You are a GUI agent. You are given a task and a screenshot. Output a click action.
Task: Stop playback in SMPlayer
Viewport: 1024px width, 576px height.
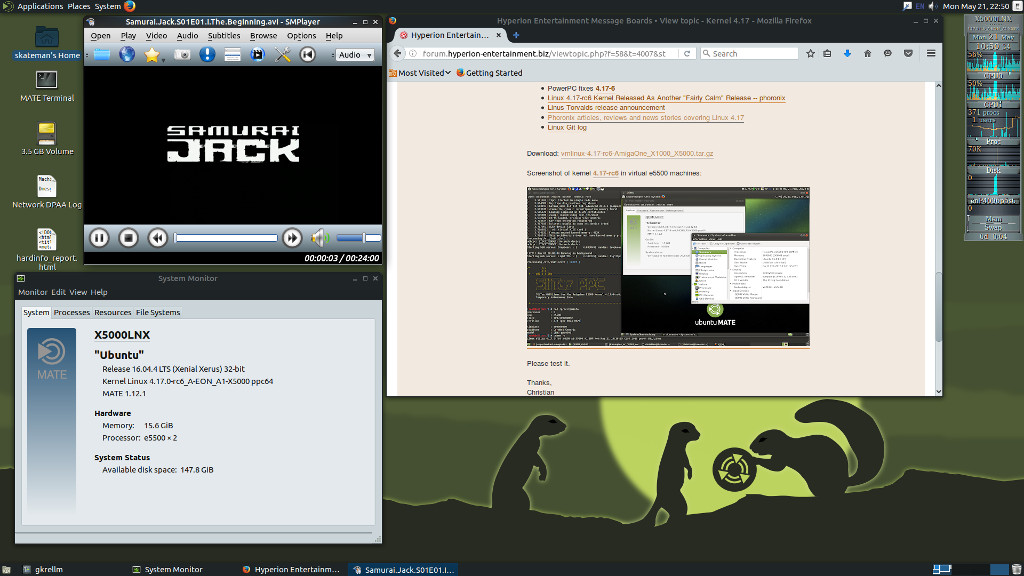pyautogui.click(x=128, y=238)
